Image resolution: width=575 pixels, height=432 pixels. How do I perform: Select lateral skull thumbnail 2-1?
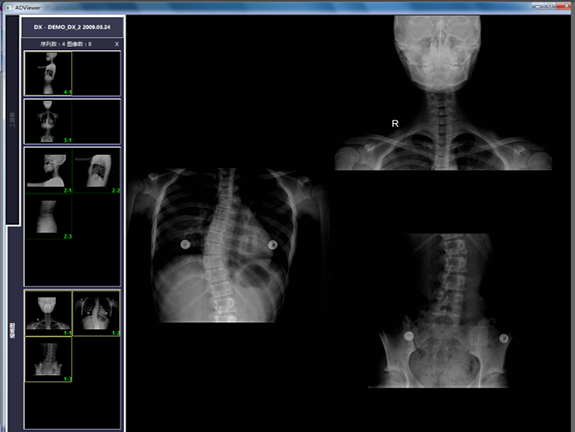click(48, 171)
